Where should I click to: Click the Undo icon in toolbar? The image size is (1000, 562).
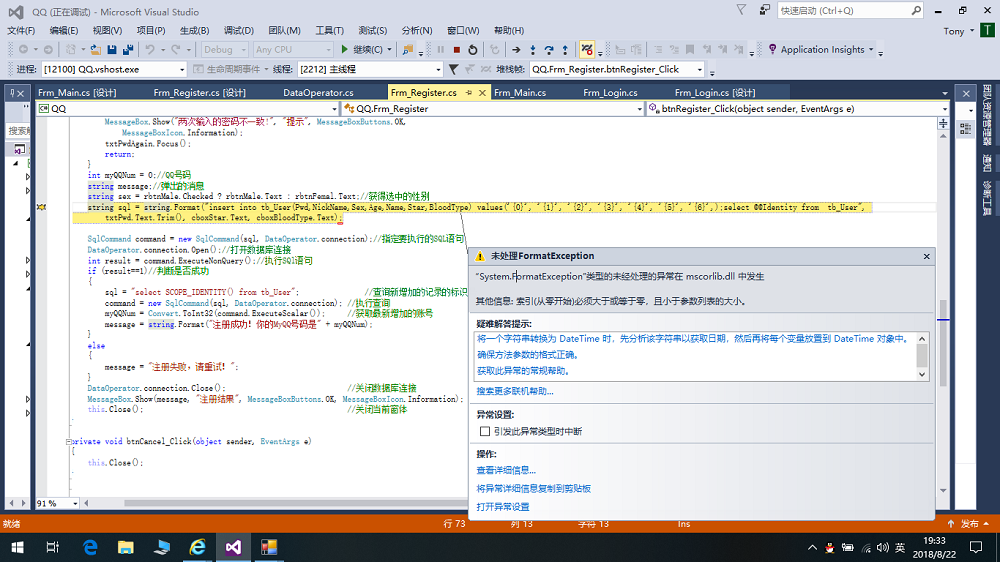[x=150, y=50]
